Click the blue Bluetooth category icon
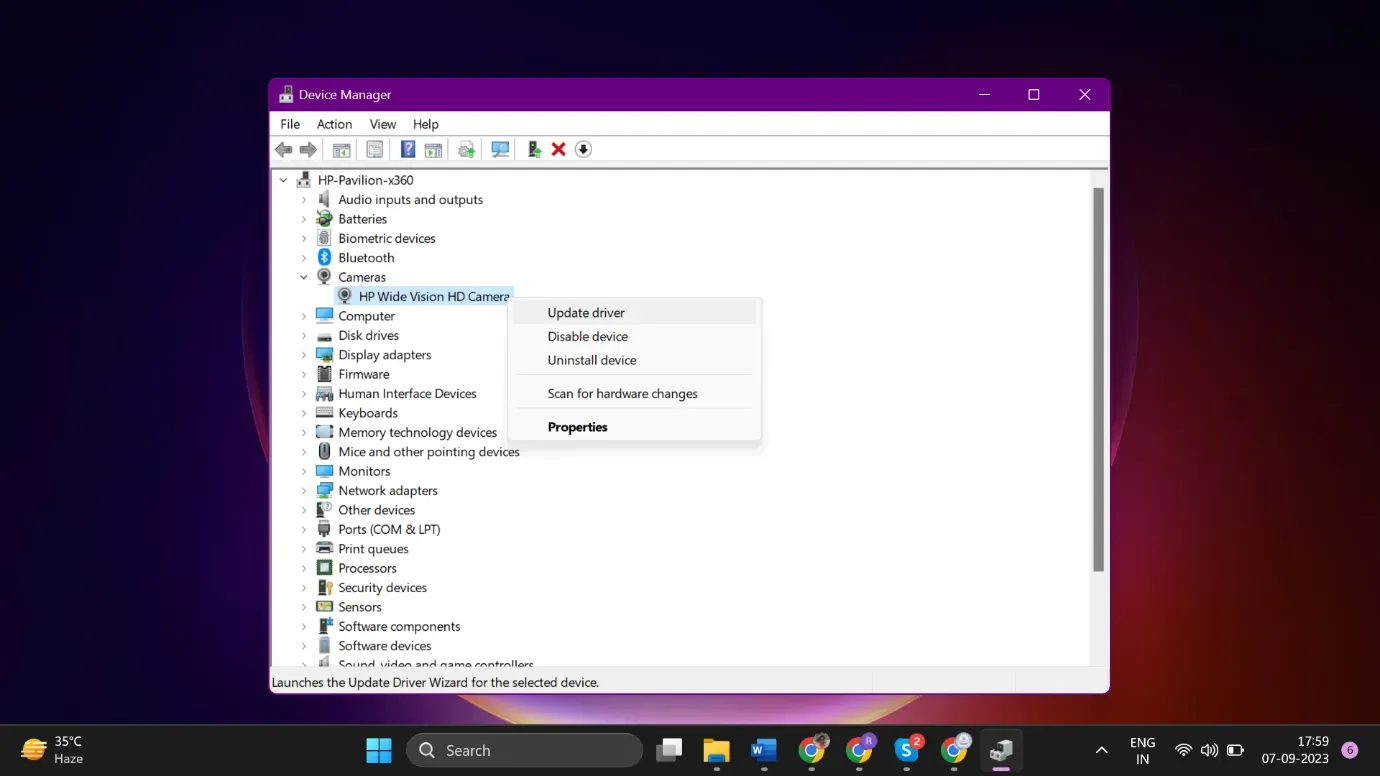The width and height of the screenshot is (1380, 776). click(324, 257)
